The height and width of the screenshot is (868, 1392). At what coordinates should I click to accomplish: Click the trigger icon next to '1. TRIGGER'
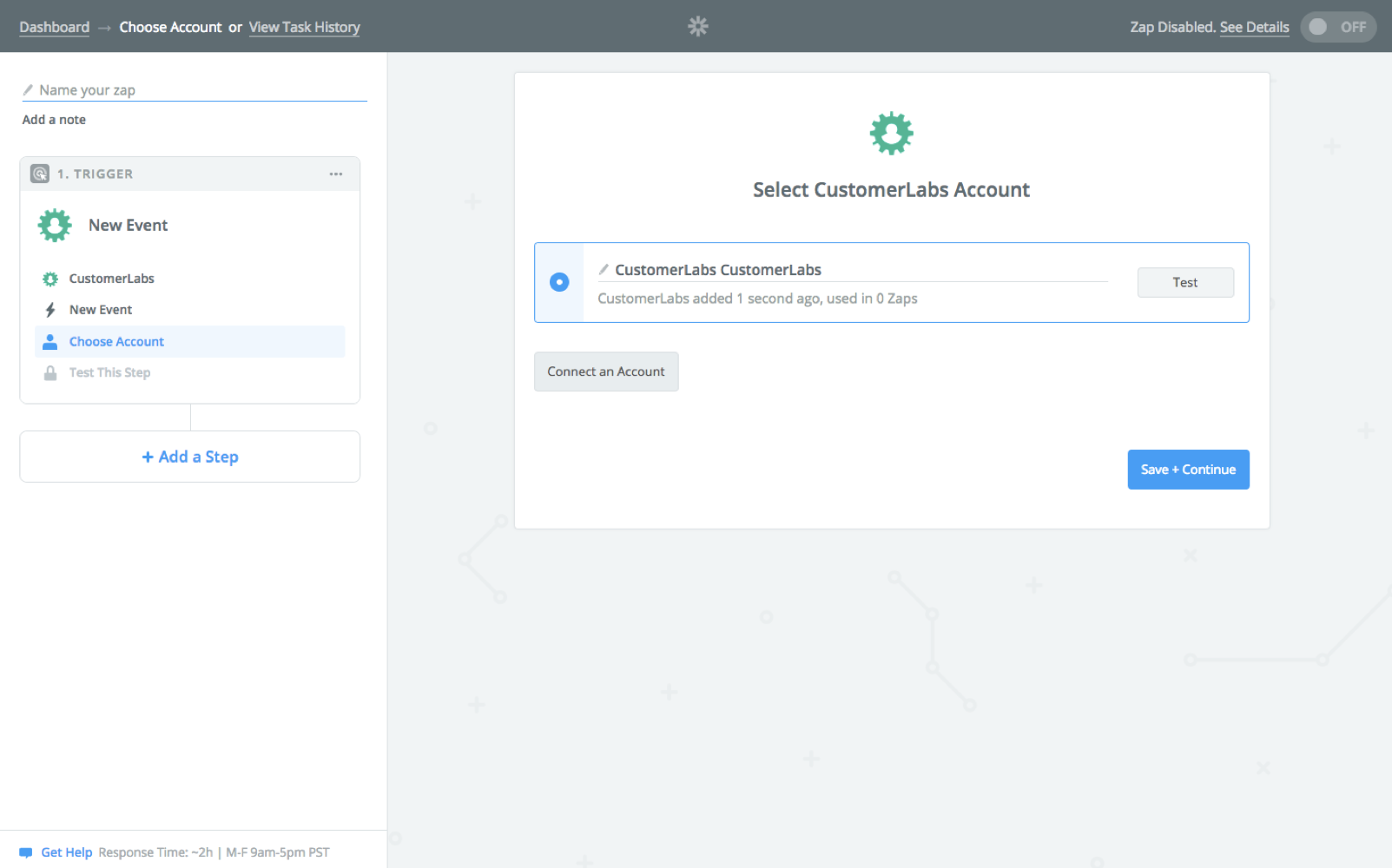pyautogui.click(x=39, y=174)
